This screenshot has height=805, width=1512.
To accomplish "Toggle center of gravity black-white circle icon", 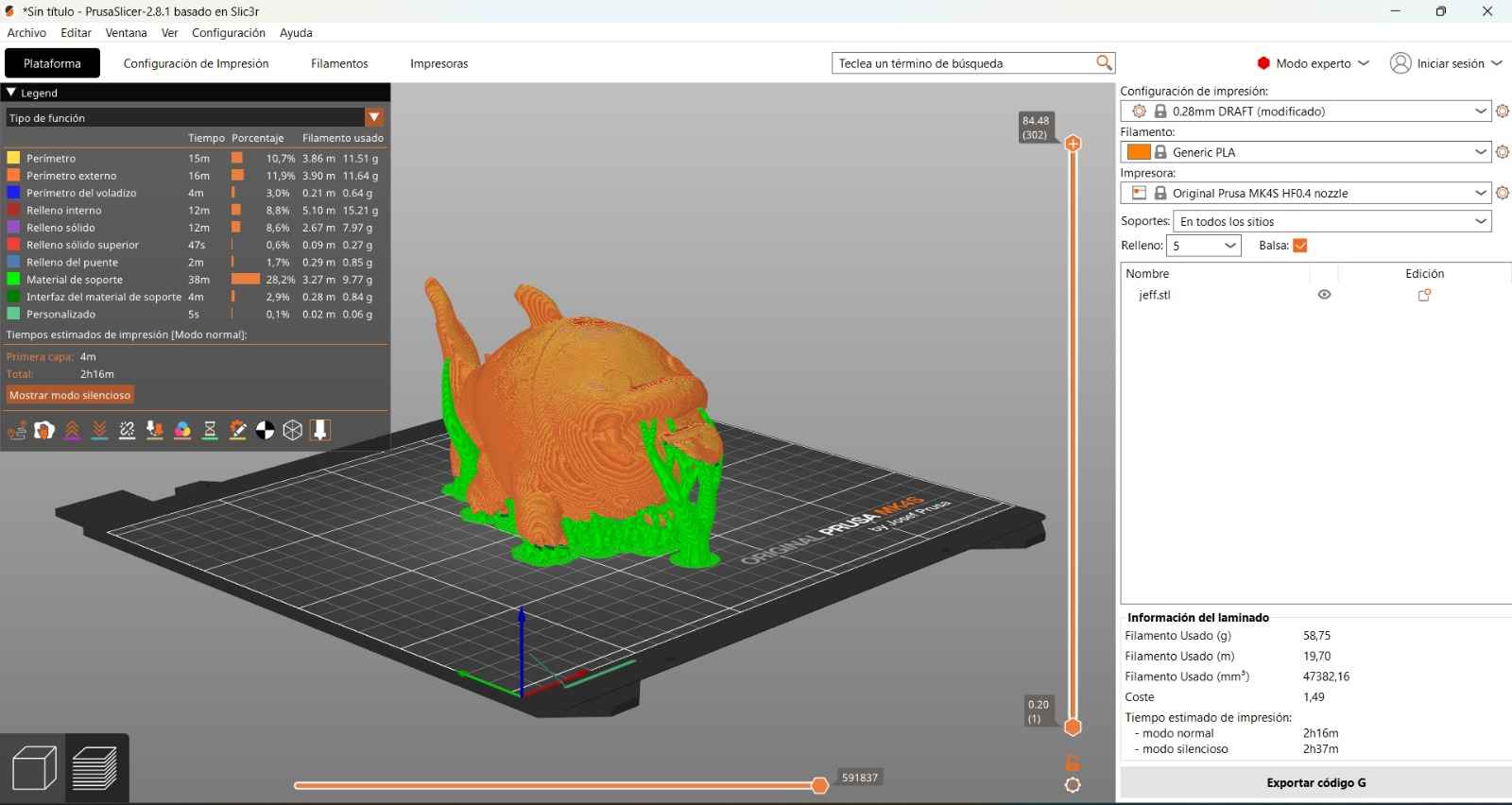I will 266,431.
